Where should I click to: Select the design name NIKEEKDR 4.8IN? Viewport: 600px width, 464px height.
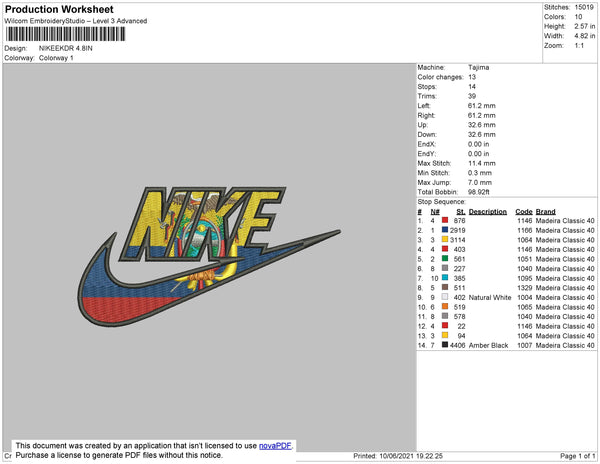click(x=65, y=48)
